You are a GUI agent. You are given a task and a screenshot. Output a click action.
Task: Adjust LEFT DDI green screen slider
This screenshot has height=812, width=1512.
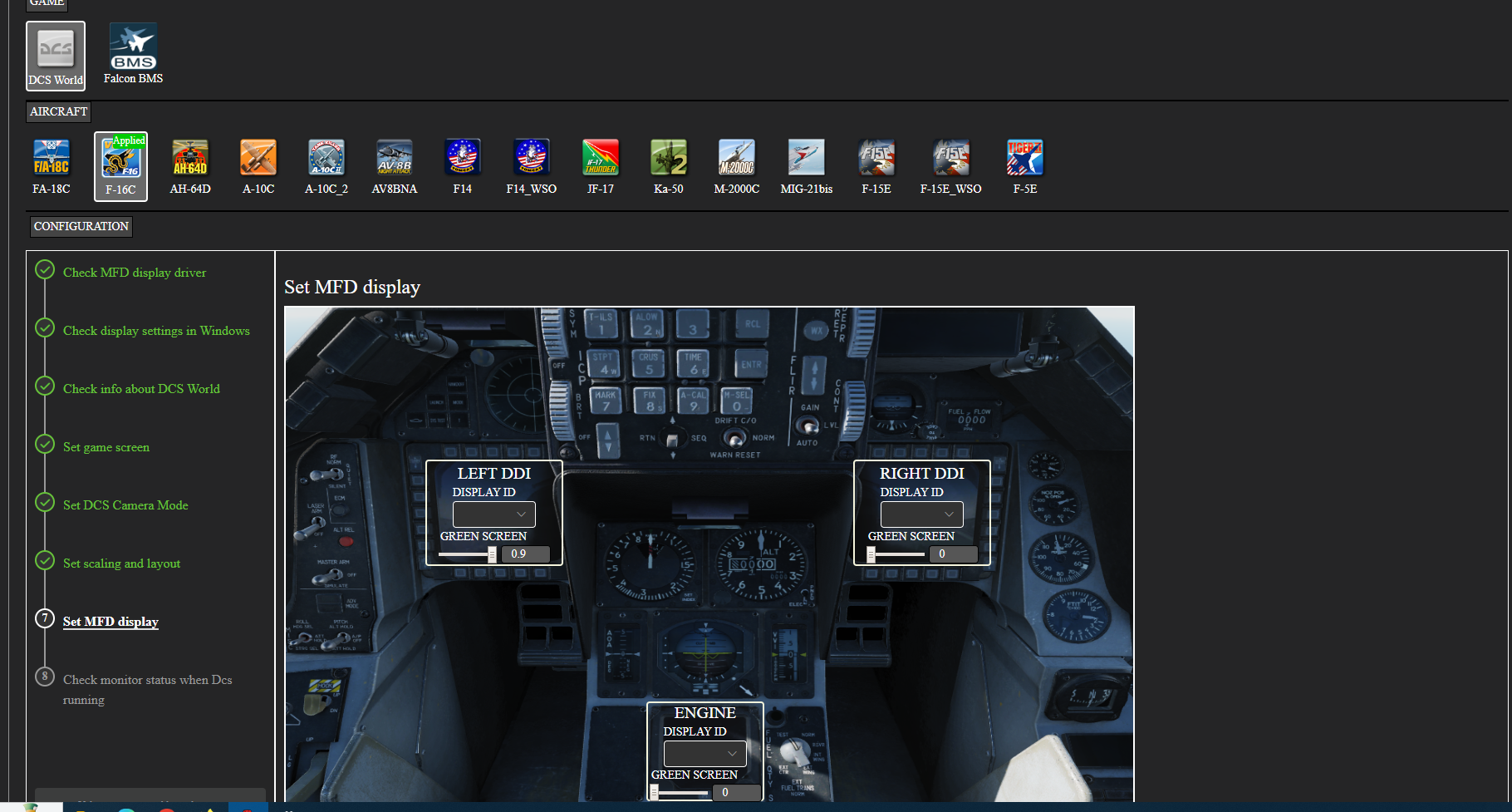[x=469, y=554]
